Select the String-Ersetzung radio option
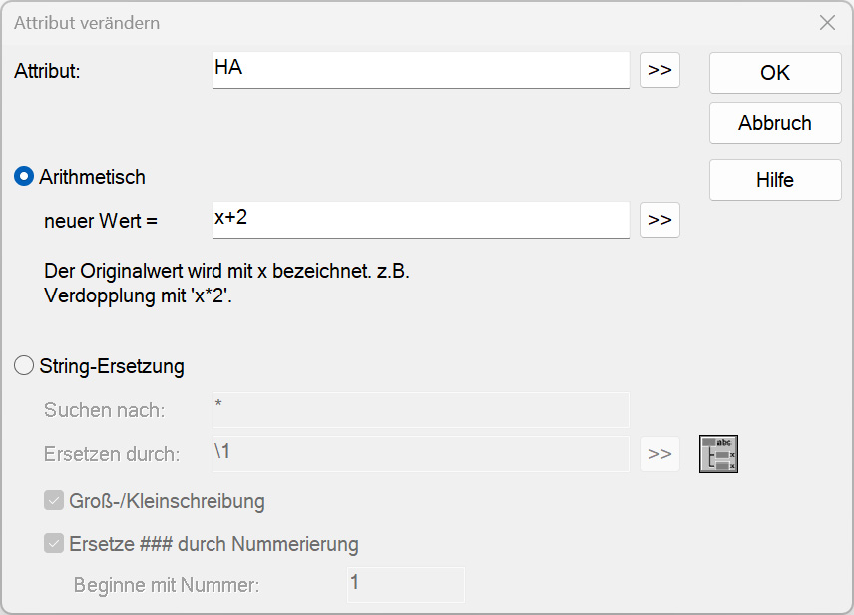854x615 pixels. (x=24, y=366)
